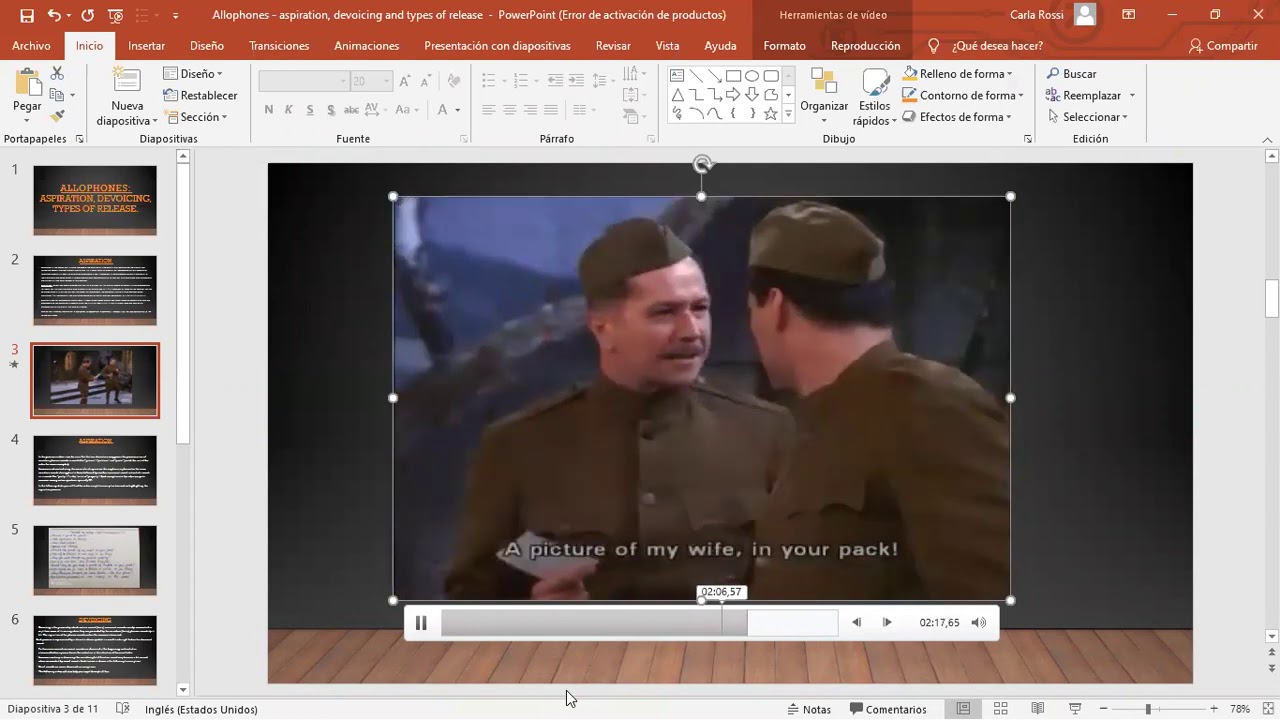
Task: Select Normal view button in status bar
Action: 963,709
